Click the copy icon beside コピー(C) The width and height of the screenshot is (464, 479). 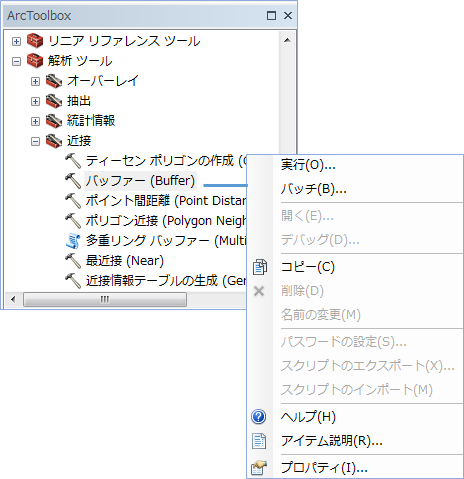(x=260, y=267)
